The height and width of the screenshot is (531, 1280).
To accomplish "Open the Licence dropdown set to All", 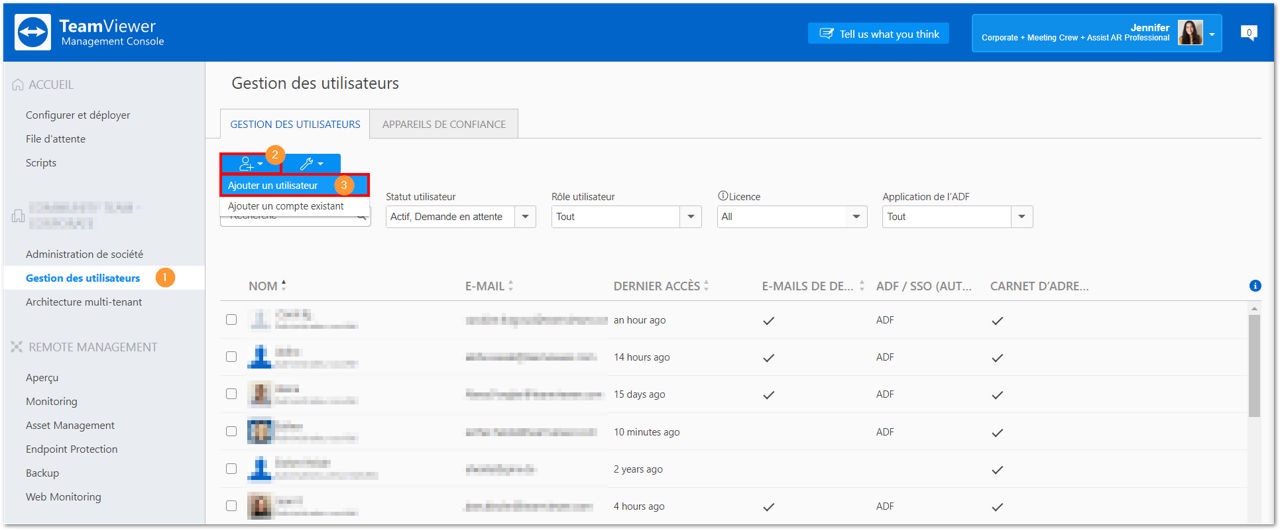I will click(x=792, y=216).
